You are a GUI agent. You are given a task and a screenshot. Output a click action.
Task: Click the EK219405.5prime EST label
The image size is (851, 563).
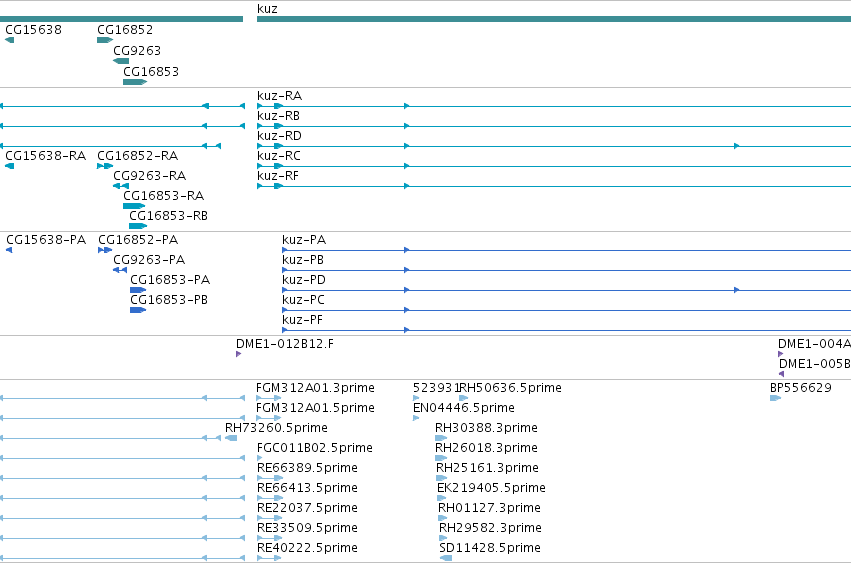(491, 488)
